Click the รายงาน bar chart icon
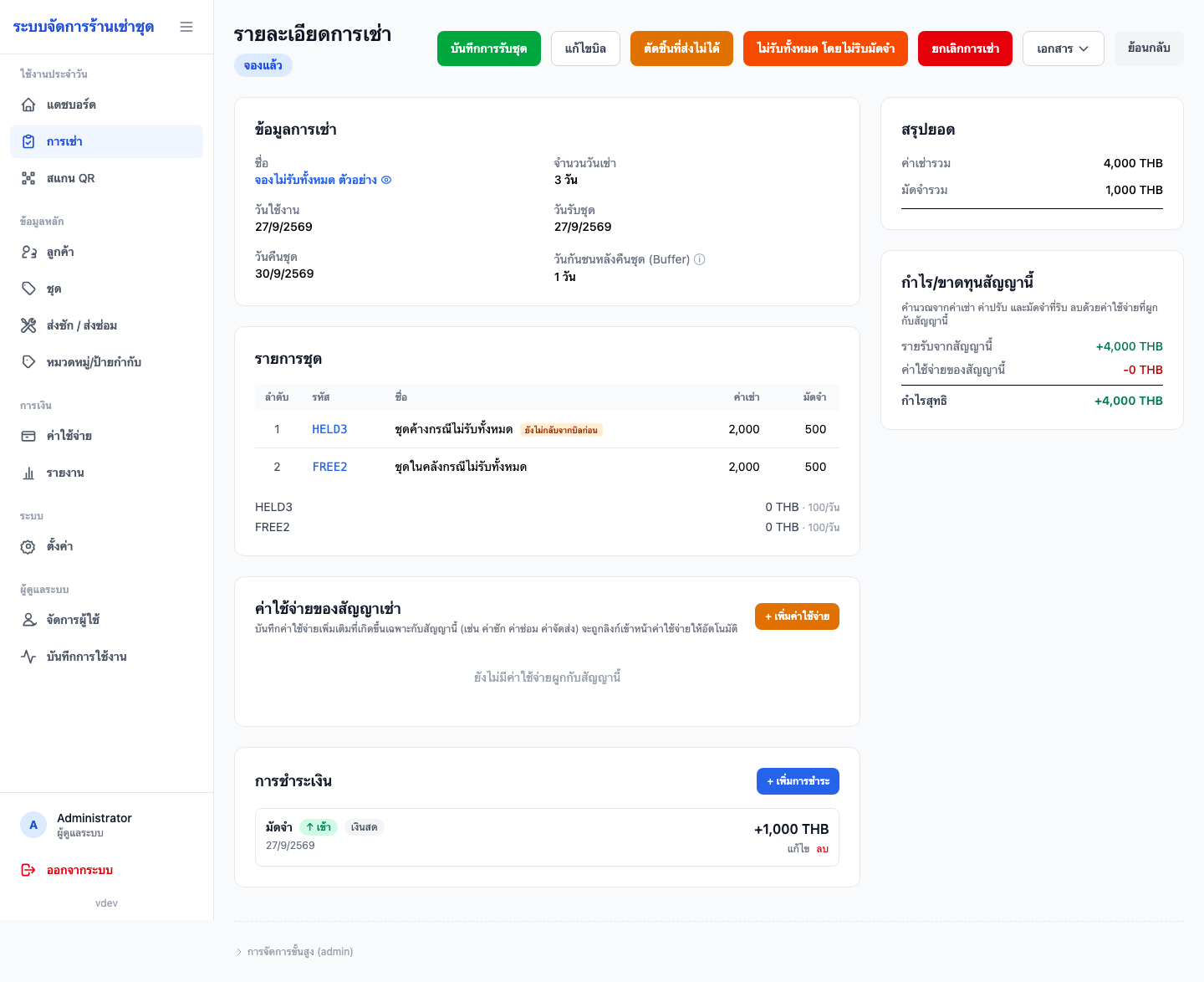The image size is (1204, 982). coord(28,473)
